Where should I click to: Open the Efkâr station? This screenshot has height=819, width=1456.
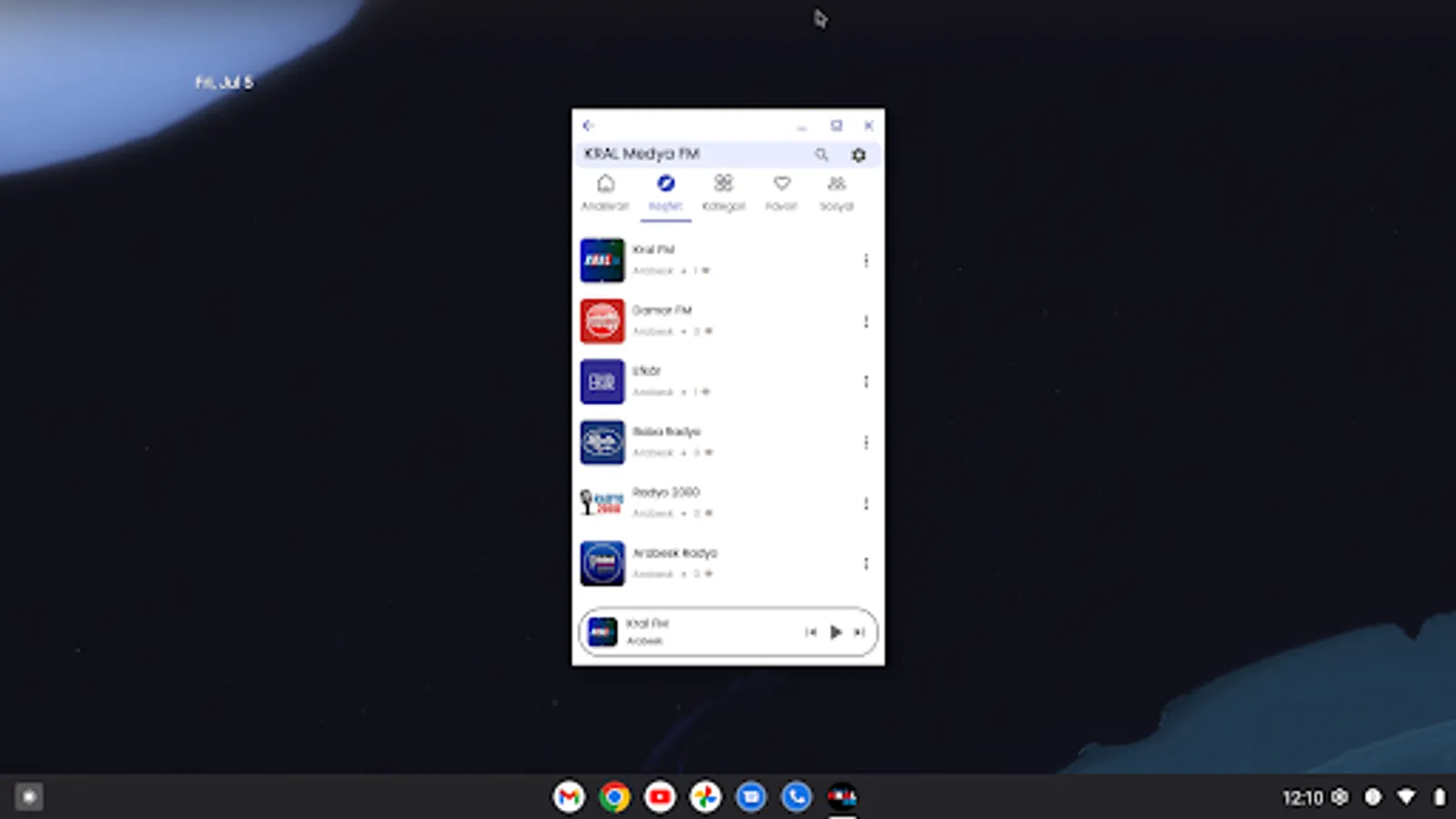click(692, 380)
